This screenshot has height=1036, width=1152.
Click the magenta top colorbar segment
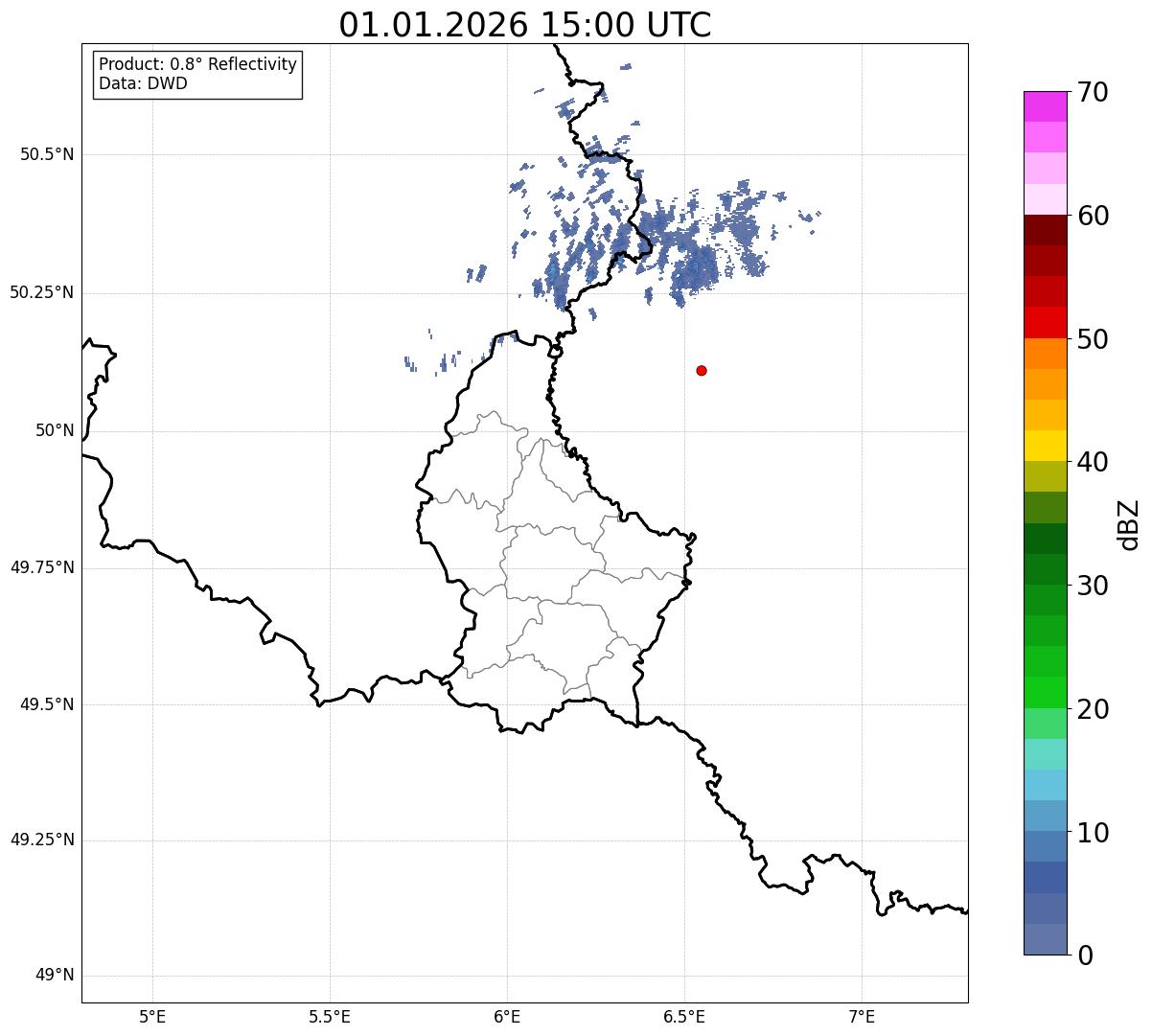tap(1045, 106)
